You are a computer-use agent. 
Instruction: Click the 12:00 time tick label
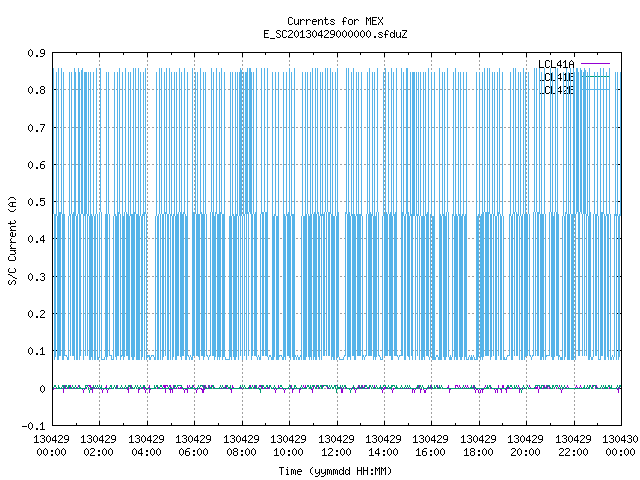(336, 452)
